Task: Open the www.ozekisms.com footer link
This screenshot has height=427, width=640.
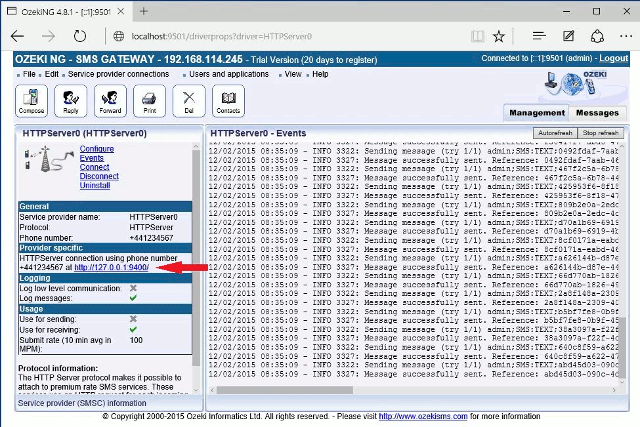Action: [423, 416]
